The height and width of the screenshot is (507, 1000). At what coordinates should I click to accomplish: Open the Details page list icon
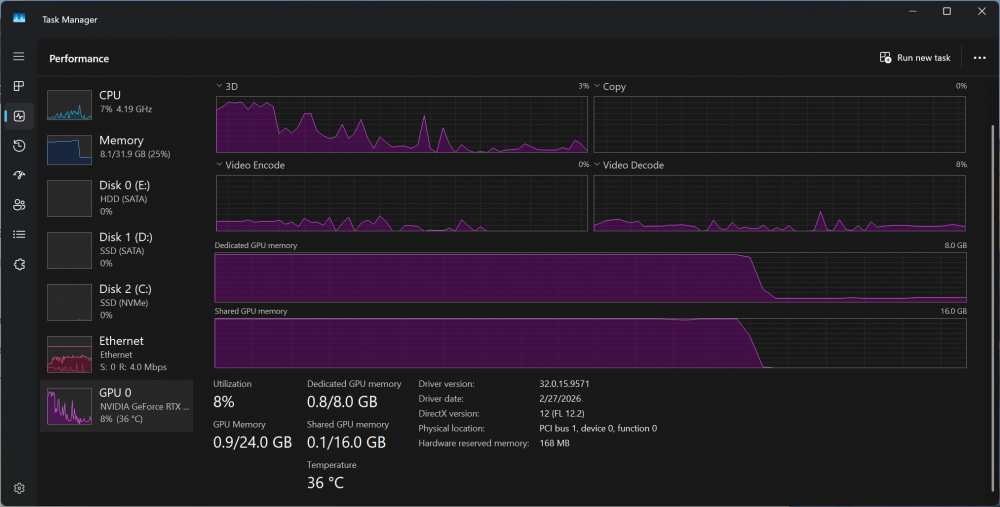click(18, 234)
